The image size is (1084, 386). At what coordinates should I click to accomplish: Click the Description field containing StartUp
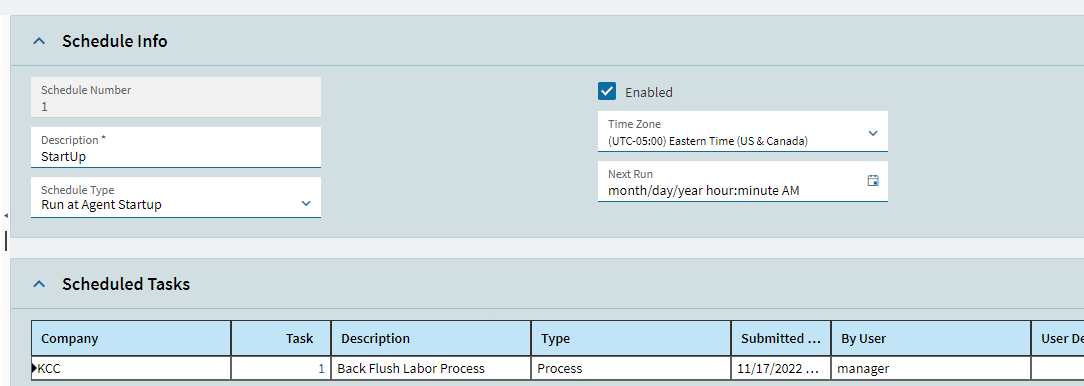click(x=176, y=147)
